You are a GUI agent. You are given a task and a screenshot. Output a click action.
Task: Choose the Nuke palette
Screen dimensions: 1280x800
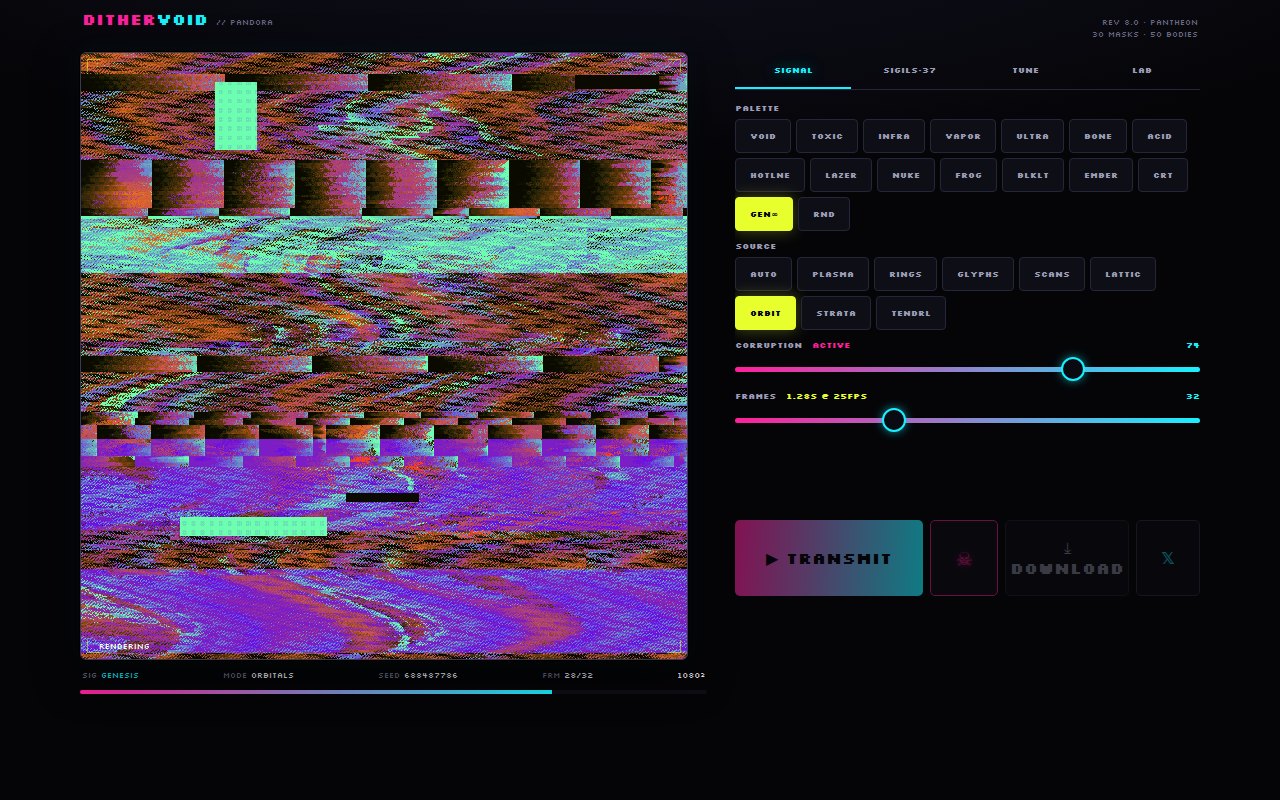(x=906, y=175)
